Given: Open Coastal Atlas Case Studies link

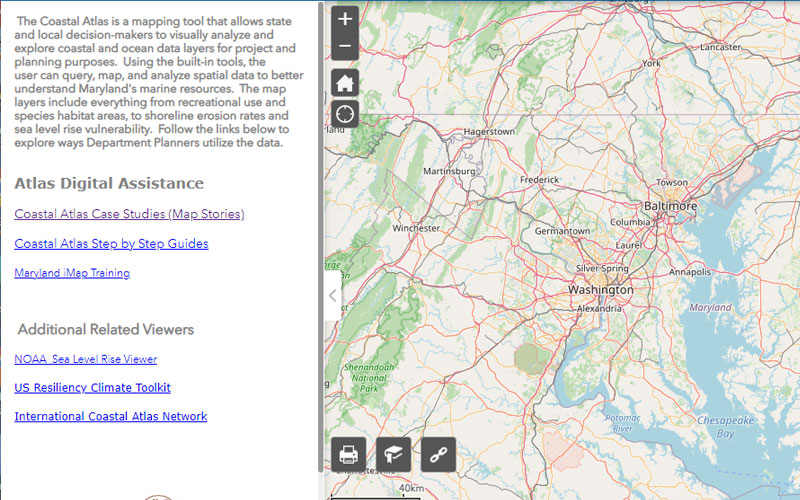Looking at the screenshot, I should (129, 214).
